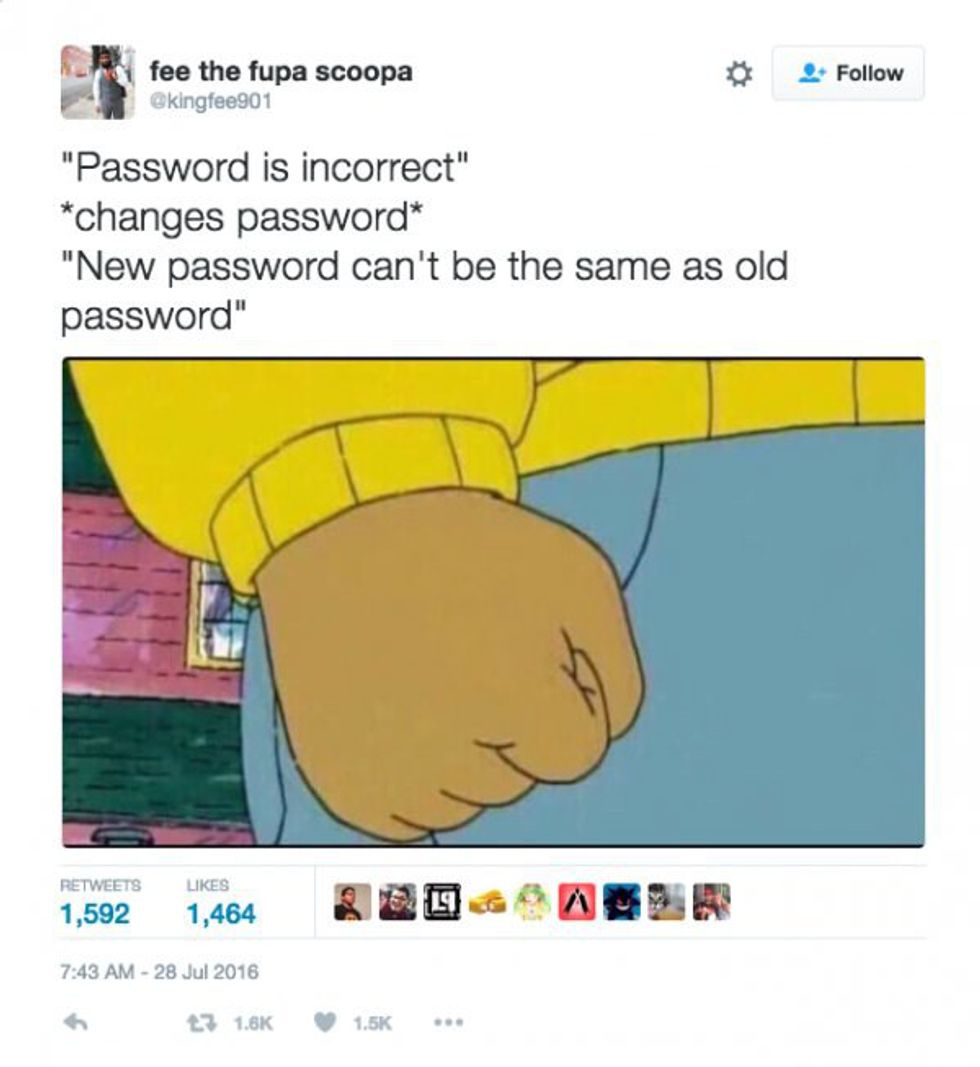This screenshot has height=1067, width=980.
Task: Click the dark blue character avatar
Action: [622, 902]
